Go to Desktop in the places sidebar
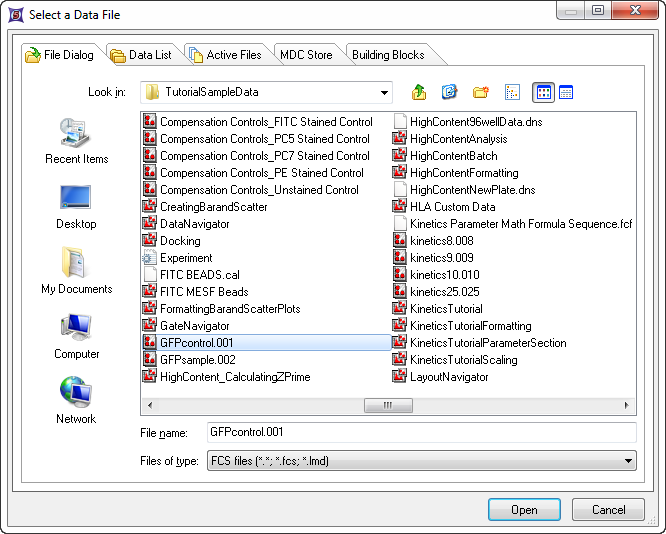Screen dimensions: 666x534 (x=77, y=206)
